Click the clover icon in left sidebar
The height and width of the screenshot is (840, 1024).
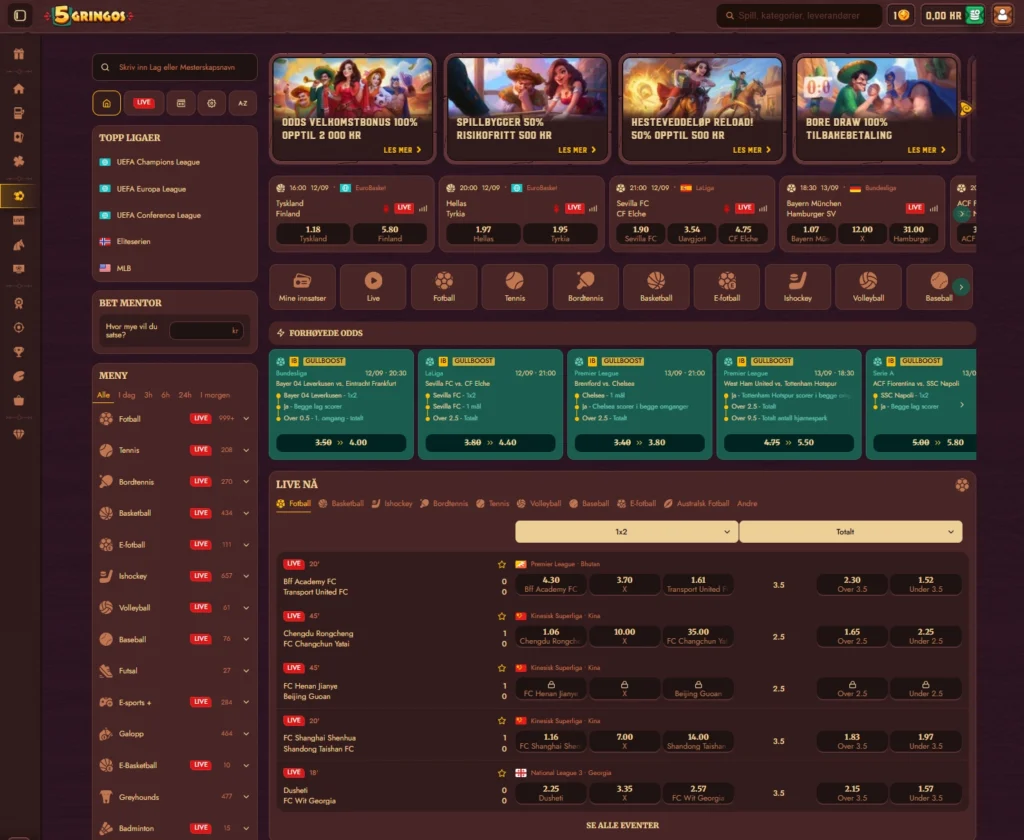(19, 161)
